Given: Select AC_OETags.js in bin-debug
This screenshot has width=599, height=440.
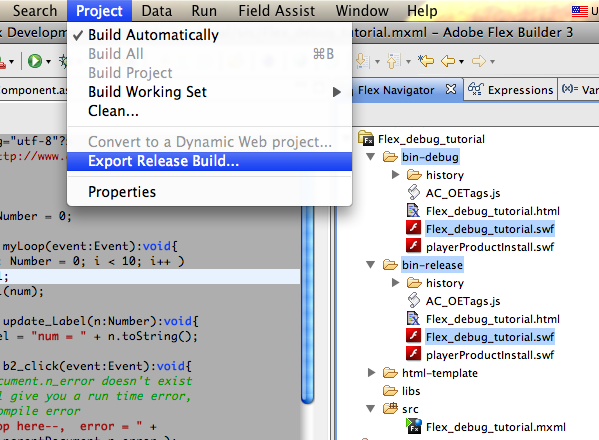Looking at the screenshot, I should [463, 193].
